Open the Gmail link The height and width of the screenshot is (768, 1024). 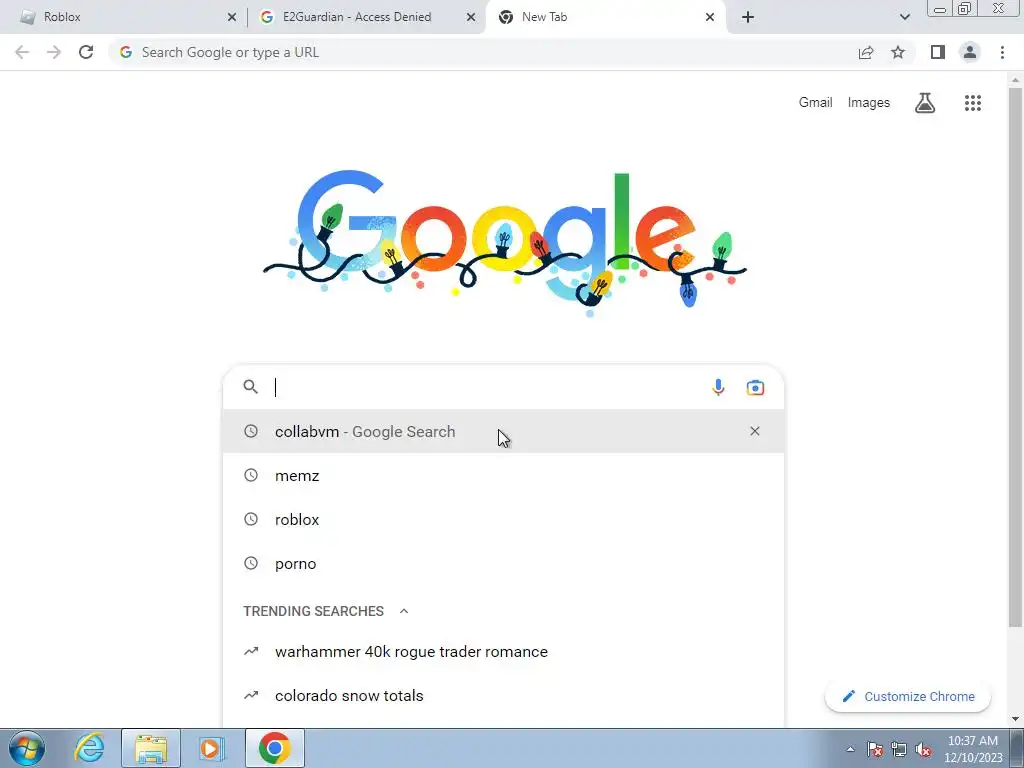point(815,103)
